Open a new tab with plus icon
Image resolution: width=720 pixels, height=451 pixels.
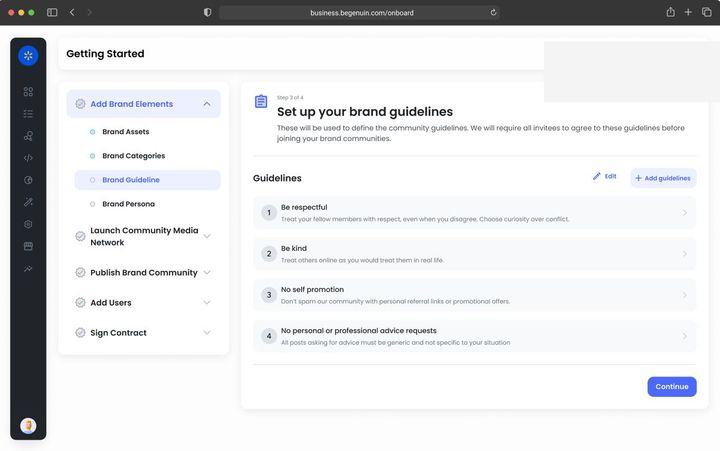coord(688,12)
